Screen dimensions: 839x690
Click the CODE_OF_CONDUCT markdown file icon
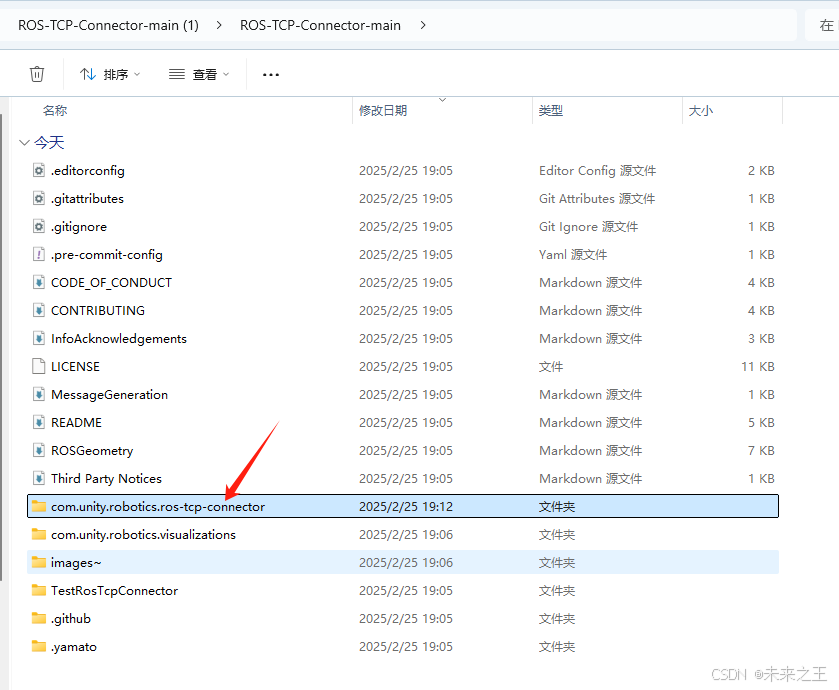(39, 282)
